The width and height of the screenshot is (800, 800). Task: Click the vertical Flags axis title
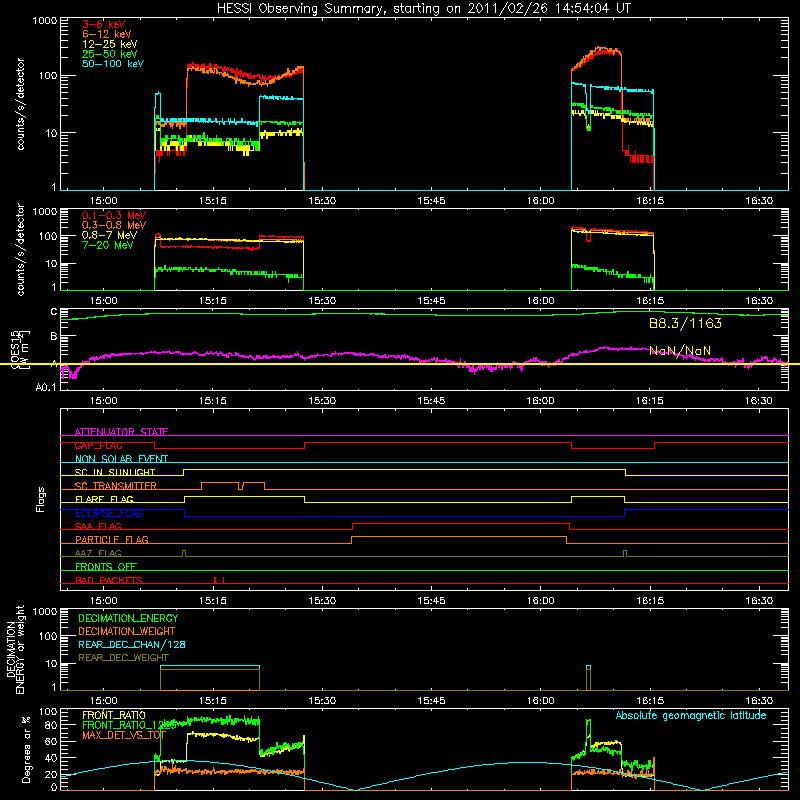tap(41, 499)
